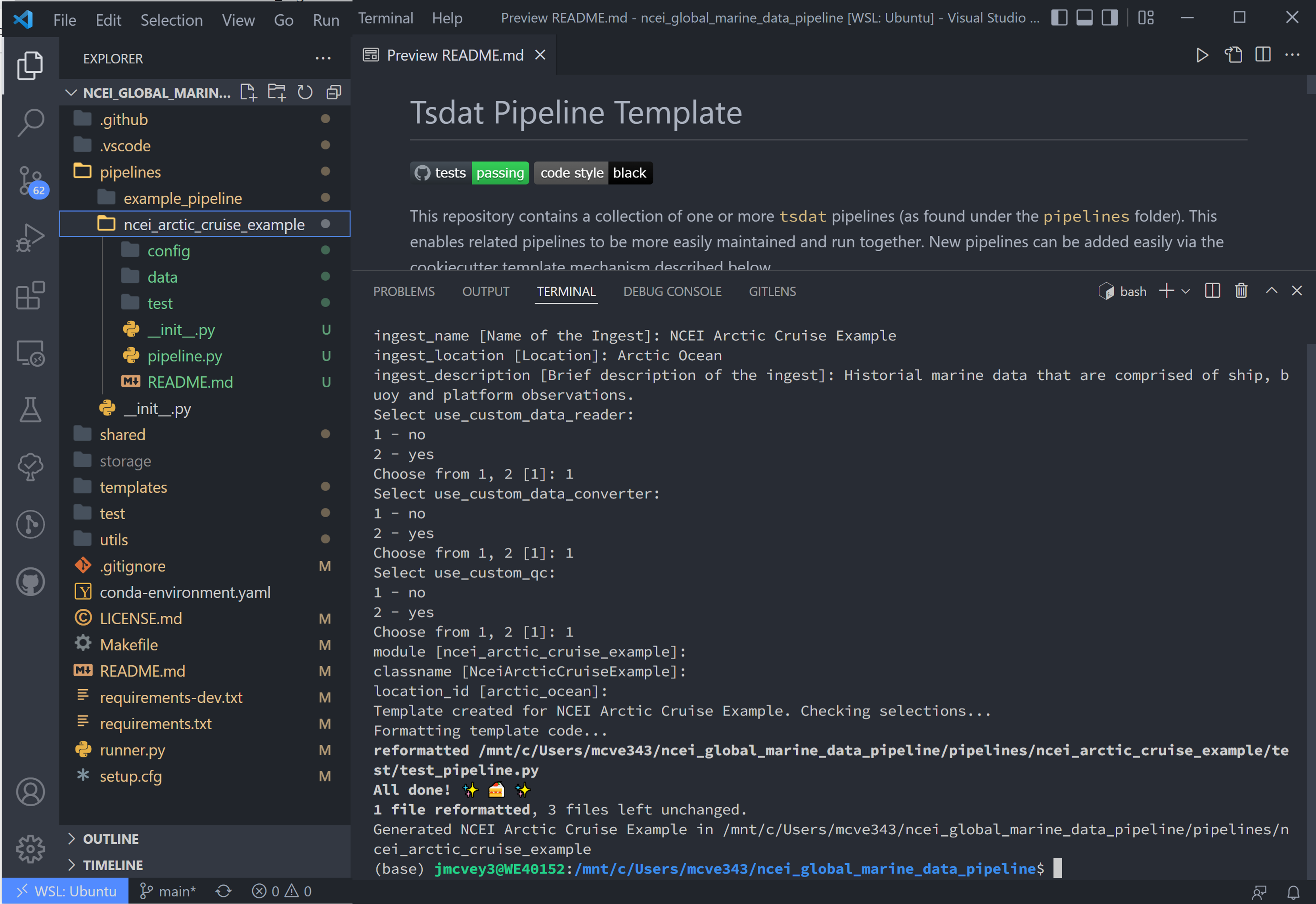Refresh the Explorer file tree
The height and width of the screenshot is (904, 1316).
pos(305,92)
